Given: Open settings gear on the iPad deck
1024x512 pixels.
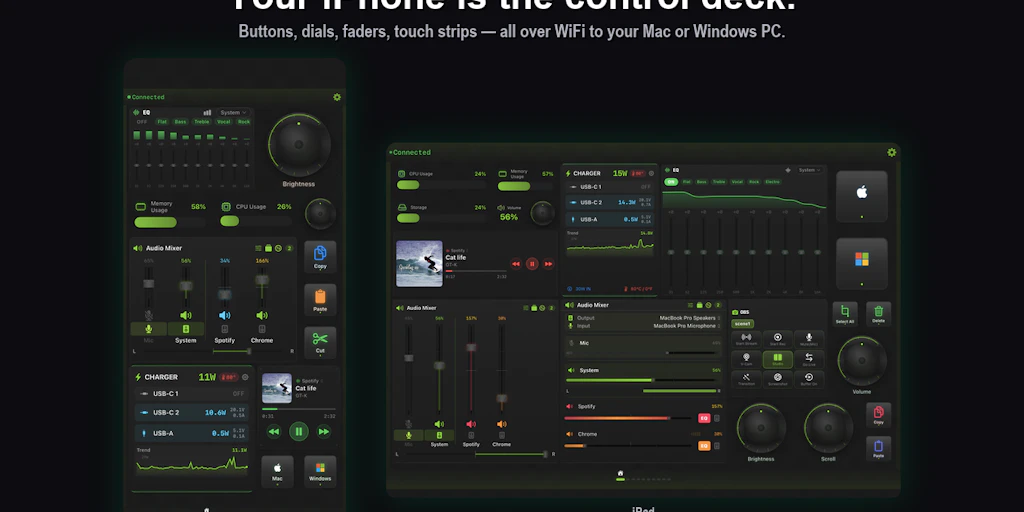Looking at the screenshot, I should pyautogui.click(x=891, y=152).
